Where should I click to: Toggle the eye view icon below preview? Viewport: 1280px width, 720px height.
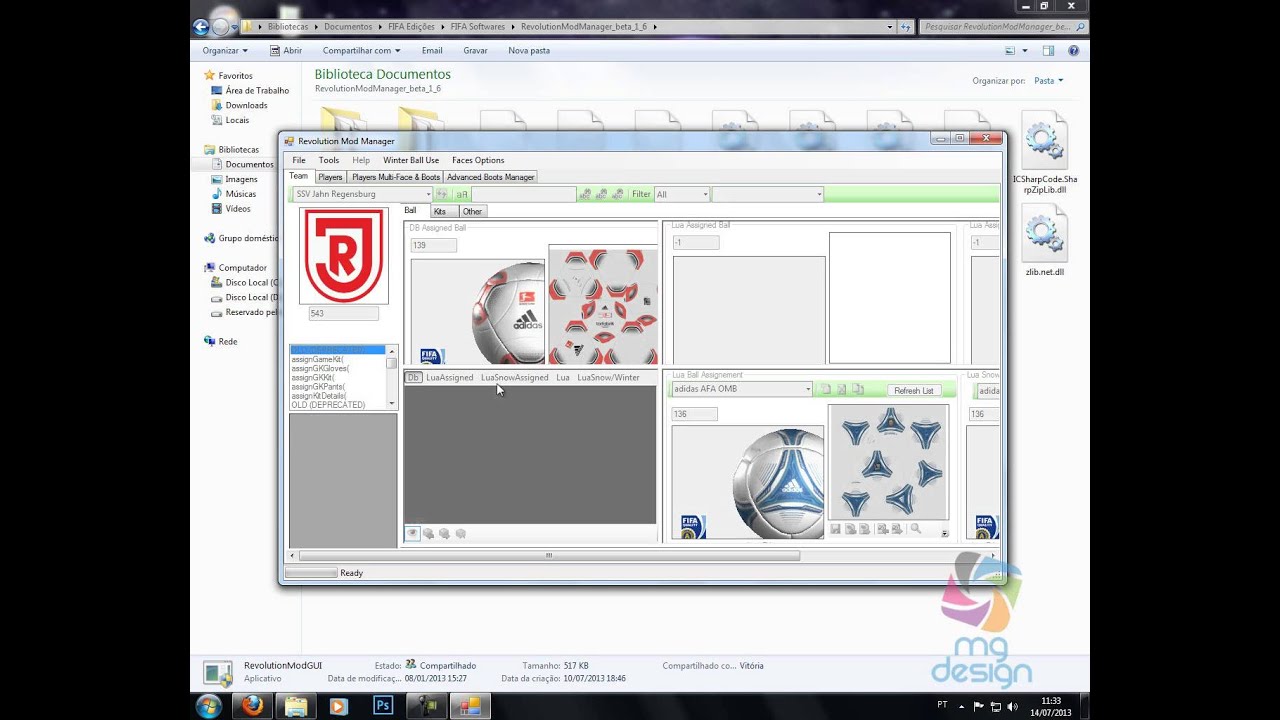(412, 534)
